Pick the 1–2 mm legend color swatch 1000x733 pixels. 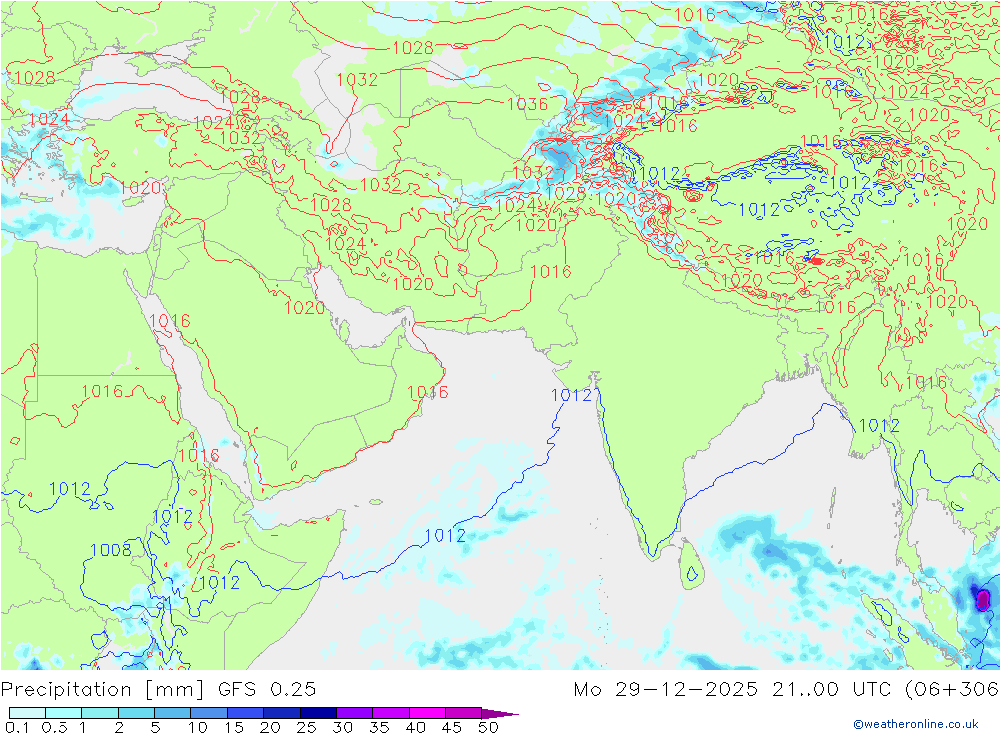tap(100, 713)
